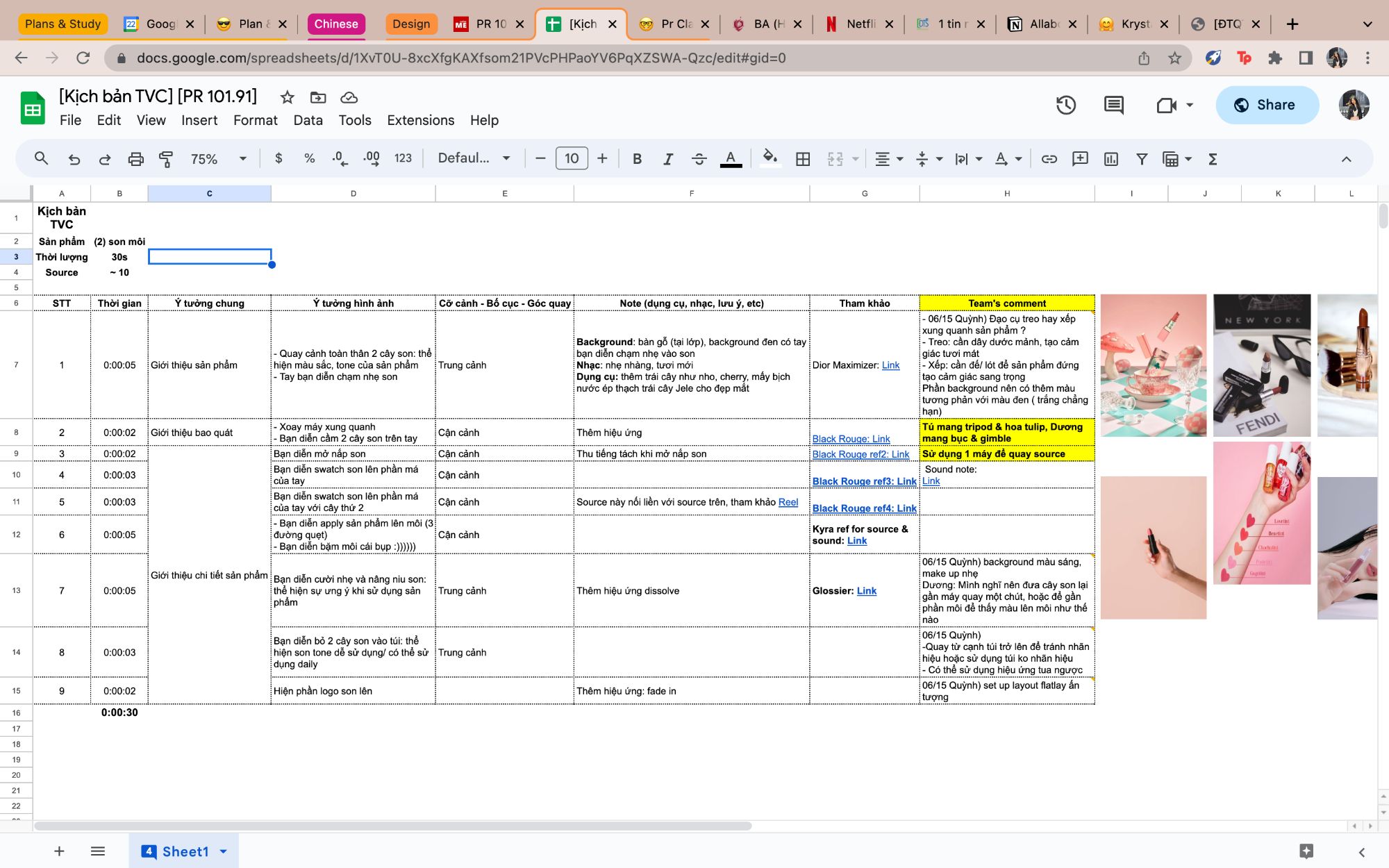Click the Share button
Image resolution: width=1389 pixels, height=868 pixels.
[1267, 105]
